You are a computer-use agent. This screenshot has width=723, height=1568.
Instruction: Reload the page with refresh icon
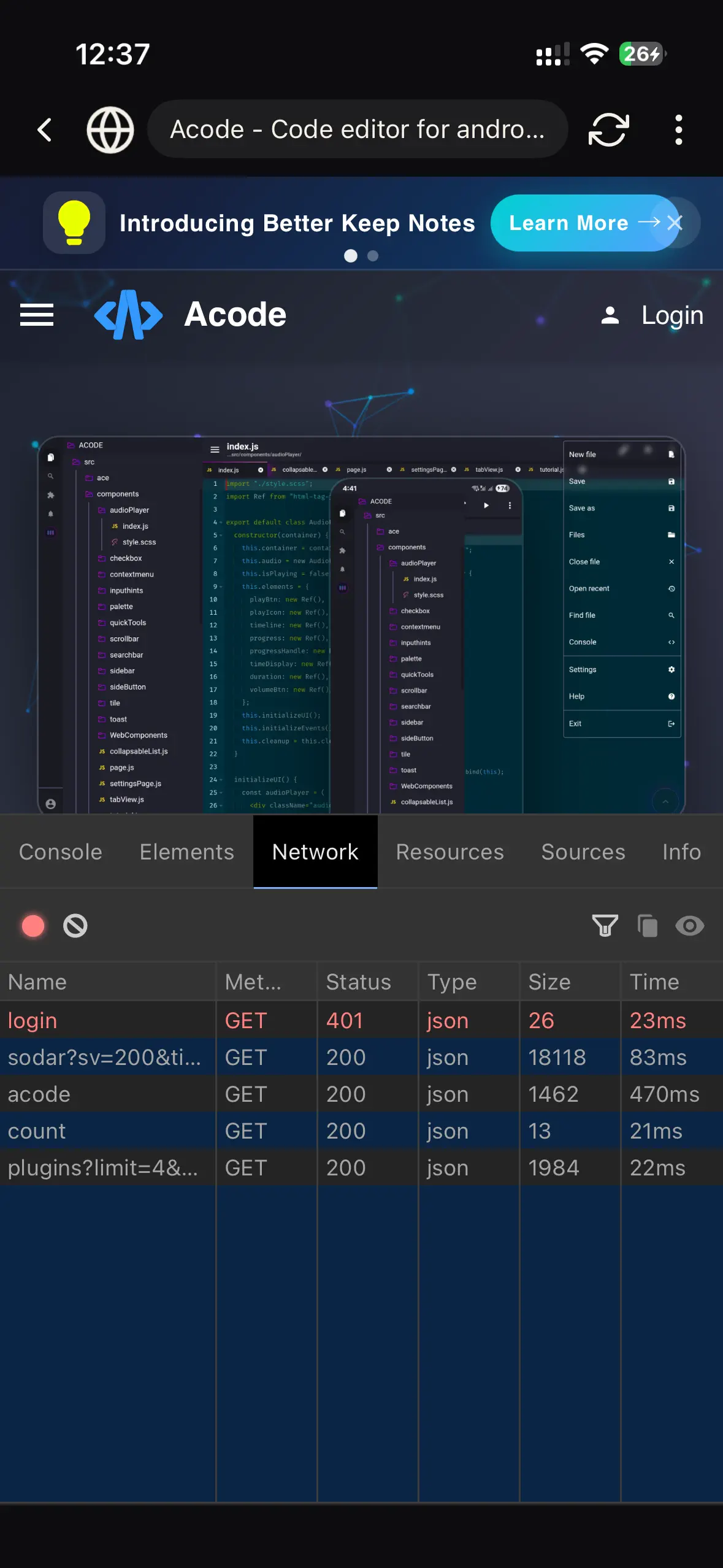click(x=608, y=129)
